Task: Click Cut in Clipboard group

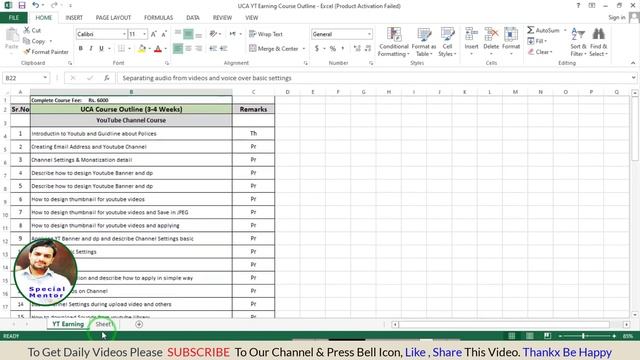Action: click(32, 30)
